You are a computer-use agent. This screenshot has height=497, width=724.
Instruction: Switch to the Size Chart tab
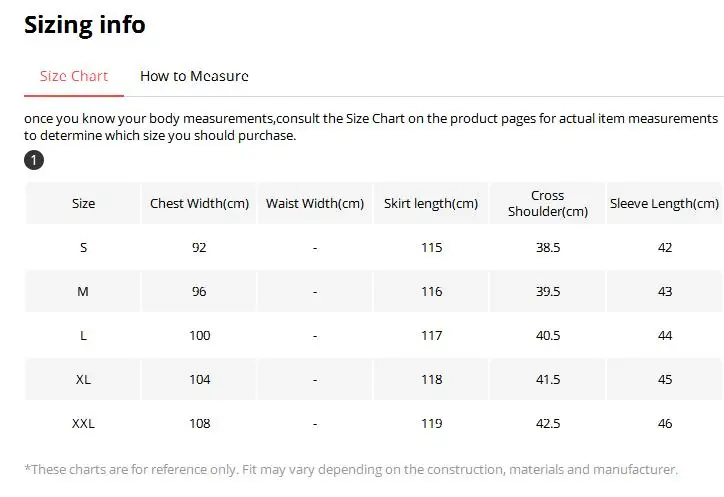[74, 76]
